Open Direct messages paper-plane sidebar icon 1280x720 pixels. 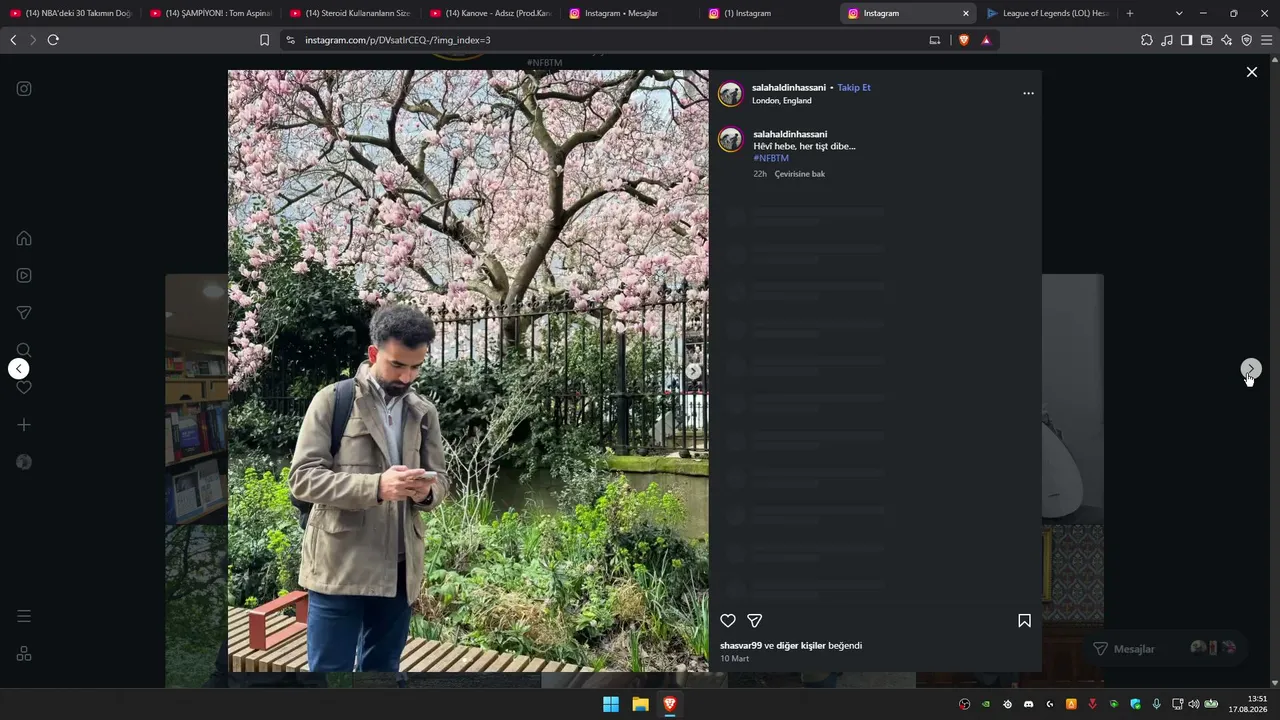click(24, 313)
